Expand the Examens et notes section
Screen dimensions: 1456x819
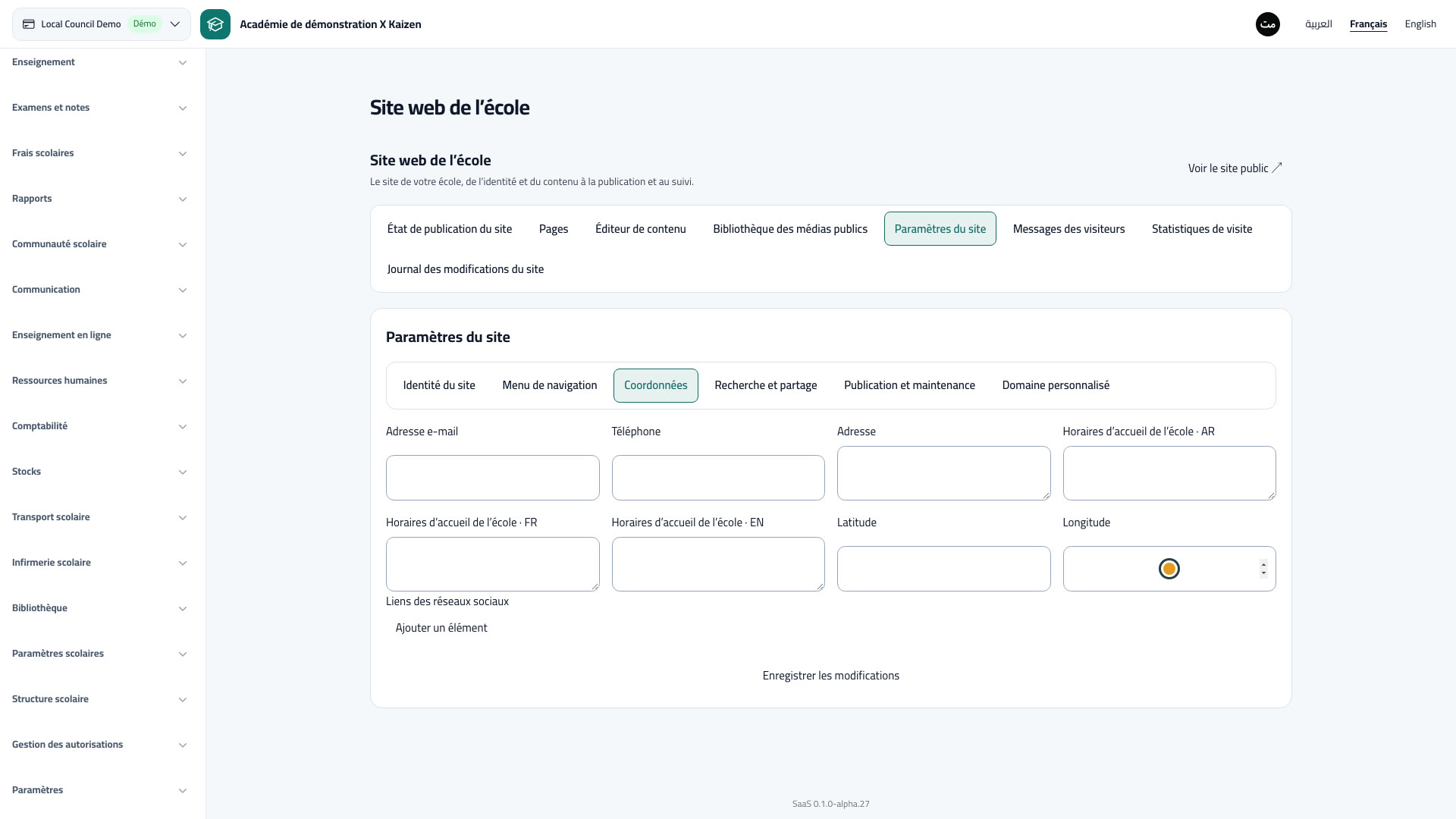pos(99,108)
